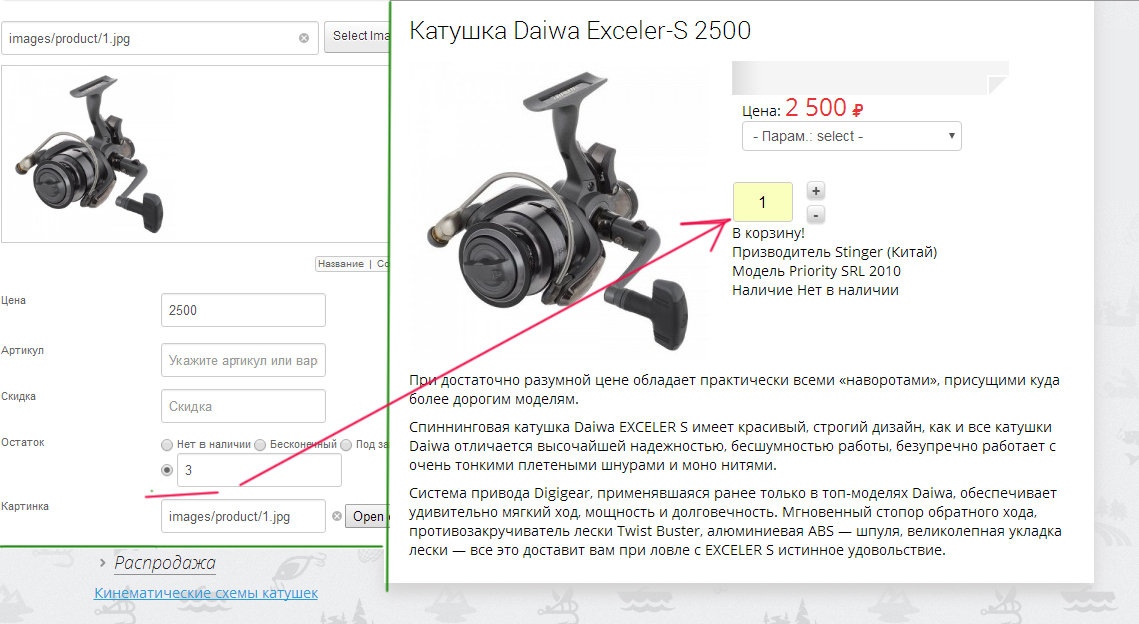The width and height of the screenshot is (1139, 624).
Task: Focus the Цена field with 2500
Action: click(243, 310)
